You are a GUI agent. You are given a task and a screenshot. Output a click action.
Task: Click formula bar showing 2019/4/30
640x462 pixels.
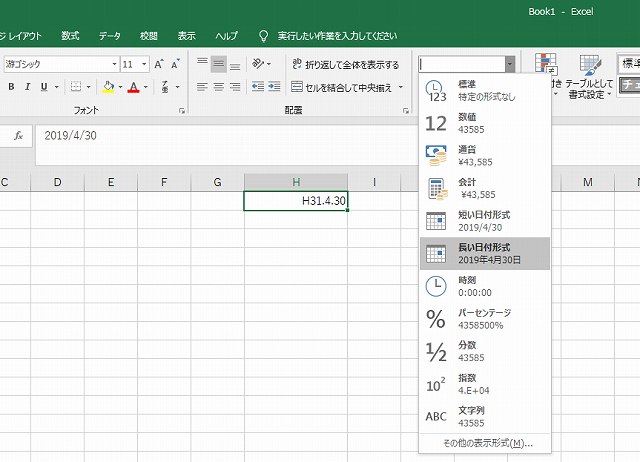tap(227, 145)
